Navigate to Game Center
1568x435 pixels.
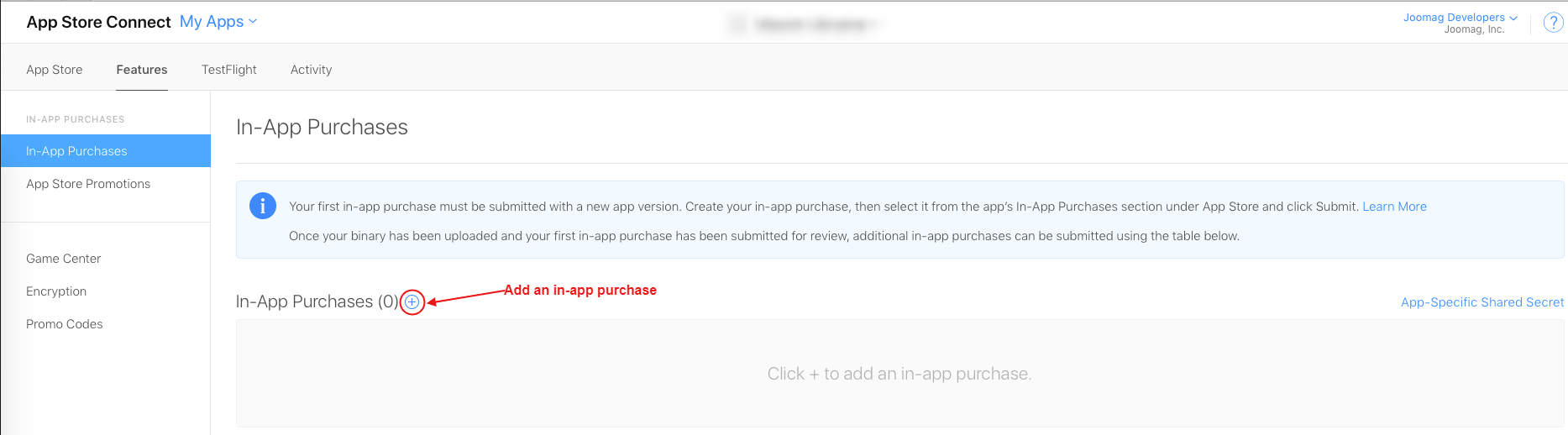pyautogui.click(x=64, y=259)
